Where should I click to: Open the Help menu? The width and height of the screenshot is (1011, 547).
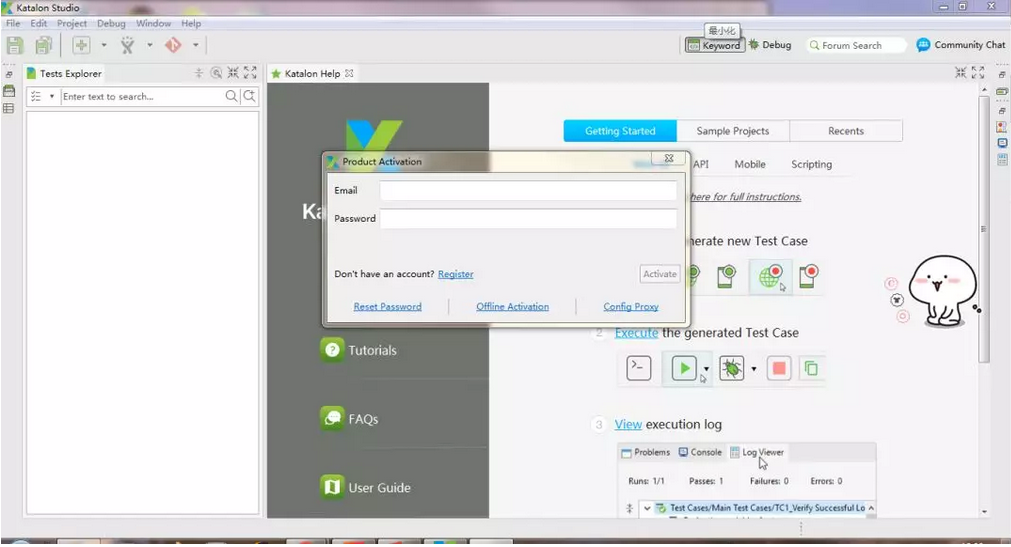click(191, 23)
